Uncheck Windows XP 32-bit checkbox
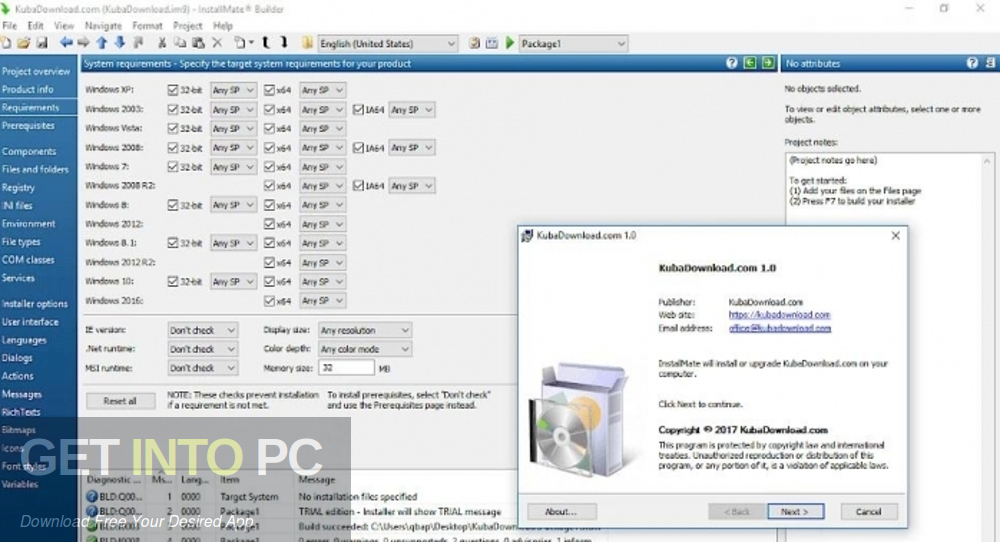This screenshot has height=542, width=1000. (x=172, y=90)
